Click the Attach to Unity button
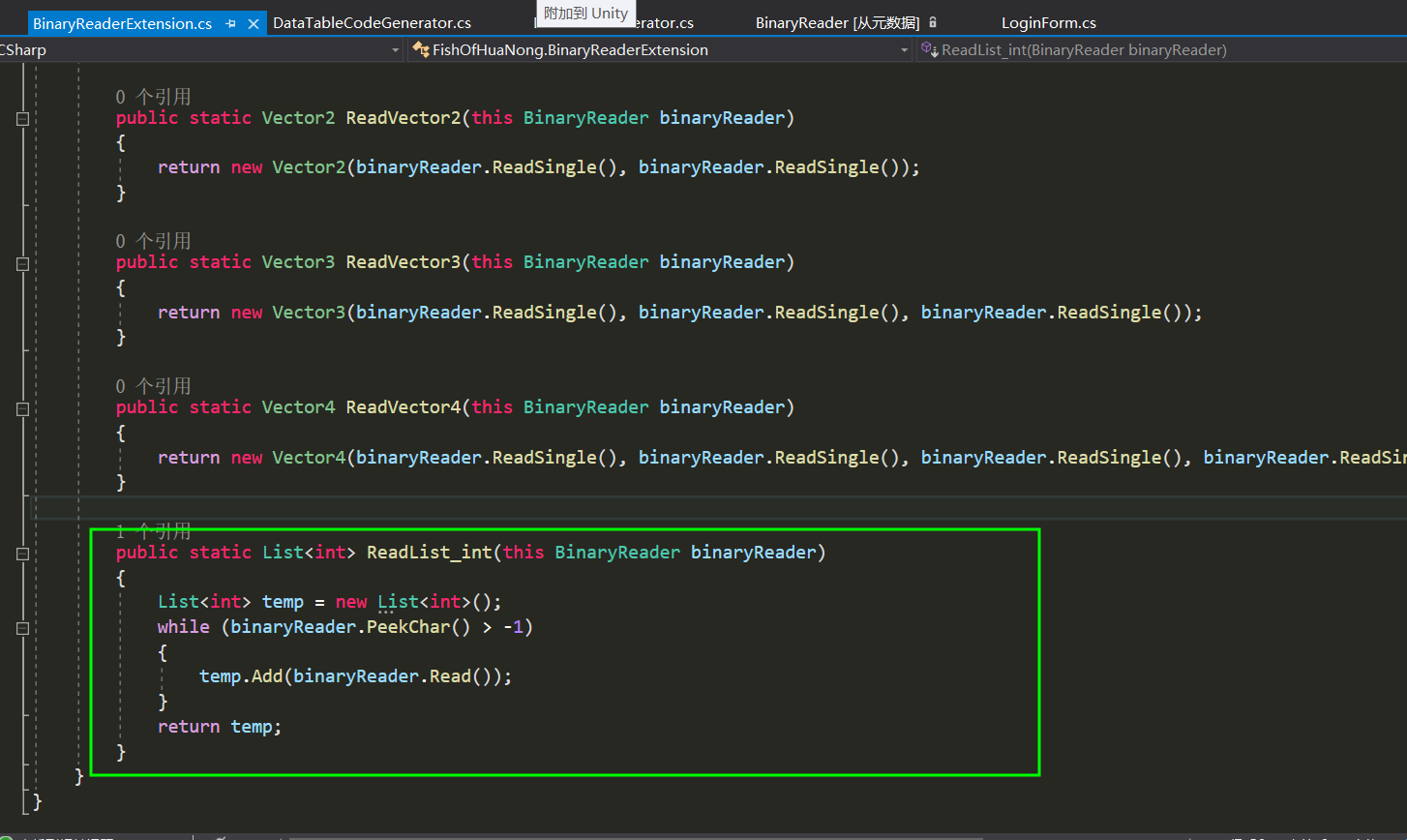Screen dimensions: 1407x840 (585, 14)
